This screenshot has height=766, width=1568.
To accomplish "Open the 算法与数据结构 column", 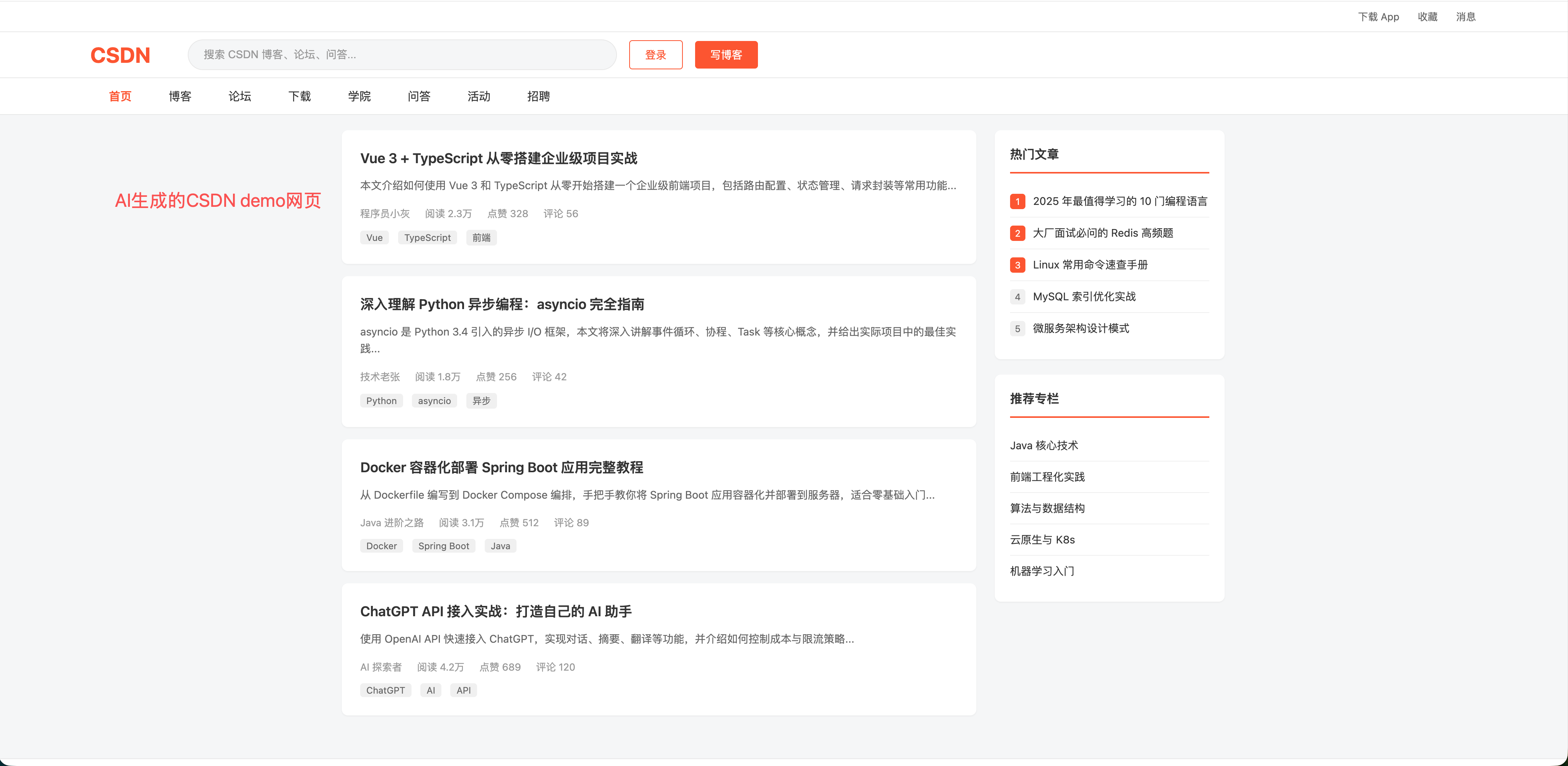I will click(x=1048, y=508).
